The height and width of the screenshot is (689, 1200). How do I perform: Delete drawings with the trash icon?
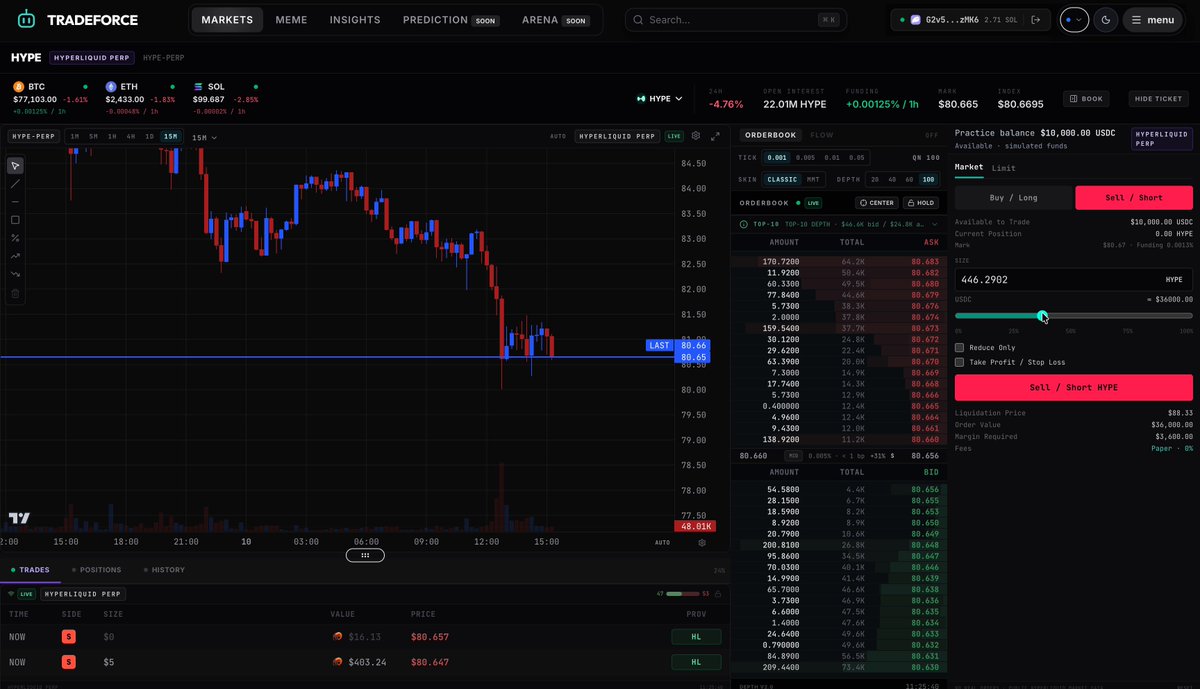tap(15, 294)
